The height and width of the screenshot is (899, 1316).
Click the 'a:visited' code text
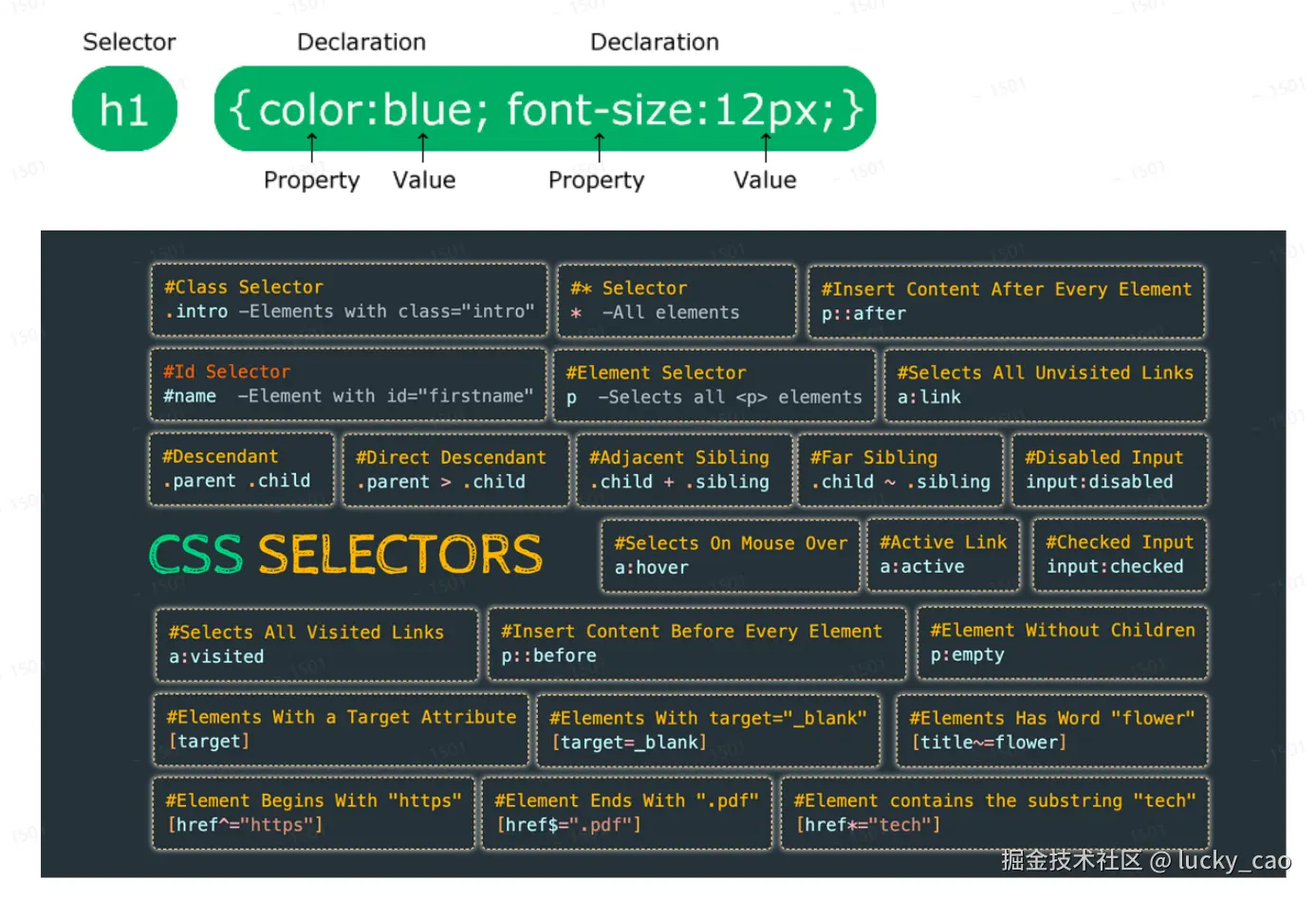click(216, 656)
